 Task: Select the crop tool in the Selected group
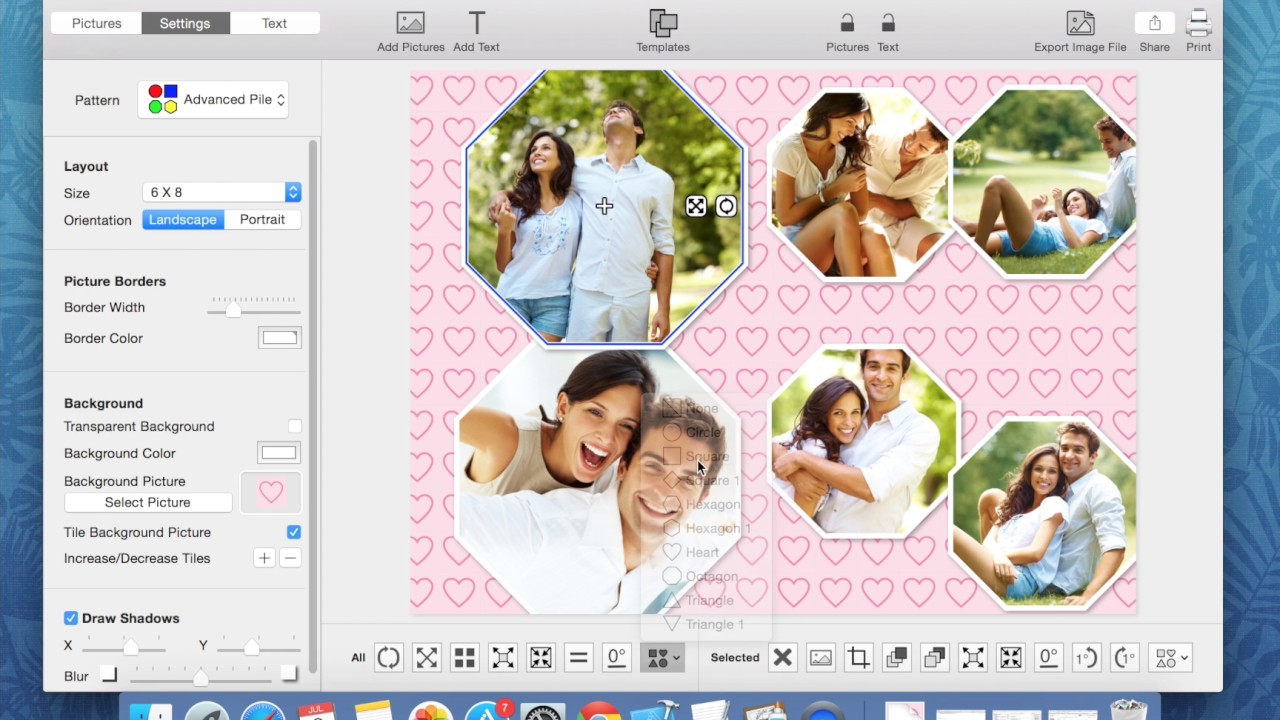858,657
